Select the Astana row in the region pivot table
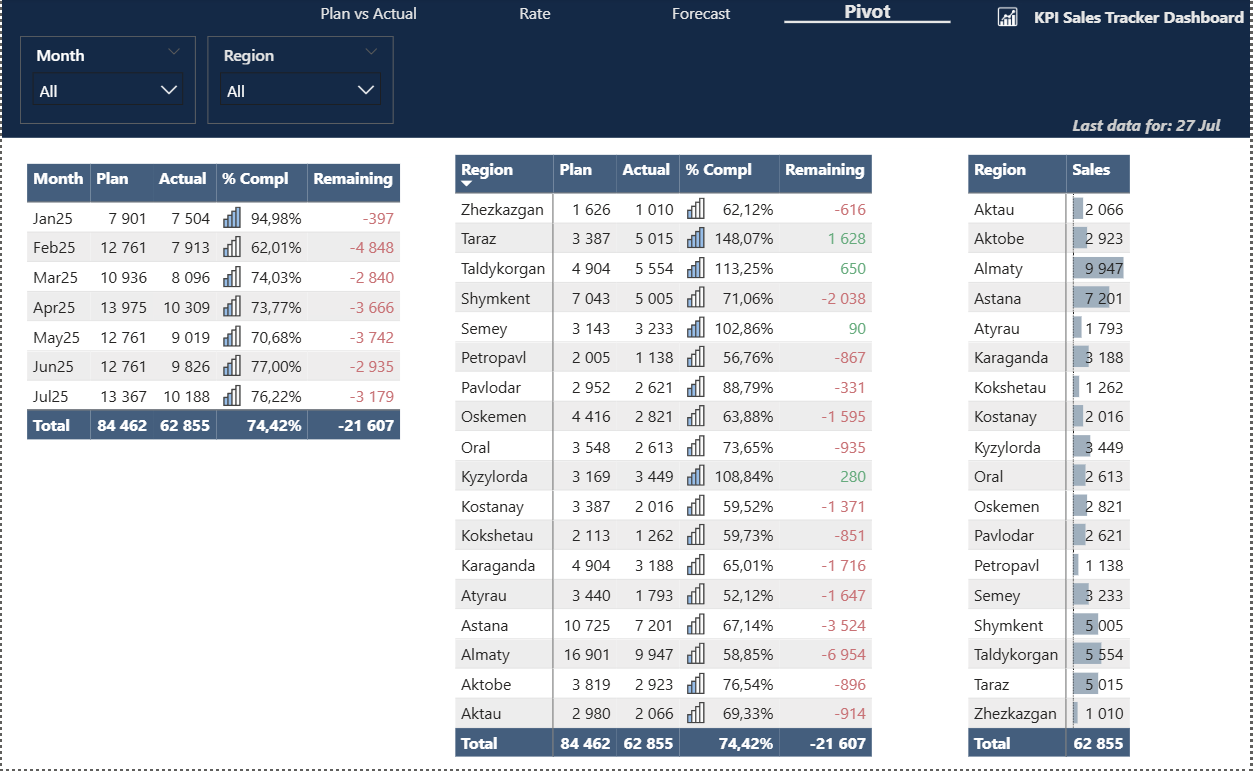 [485, 625]
